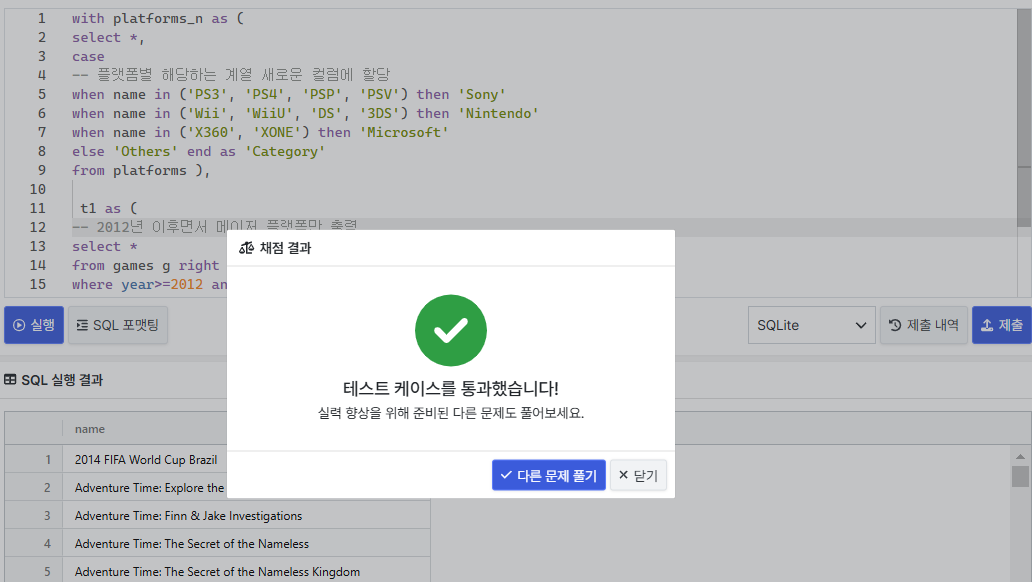The height and width of the screenshot is (582, 1032).
Task: Click row number 2 in results table
Action: pos(47,488)
